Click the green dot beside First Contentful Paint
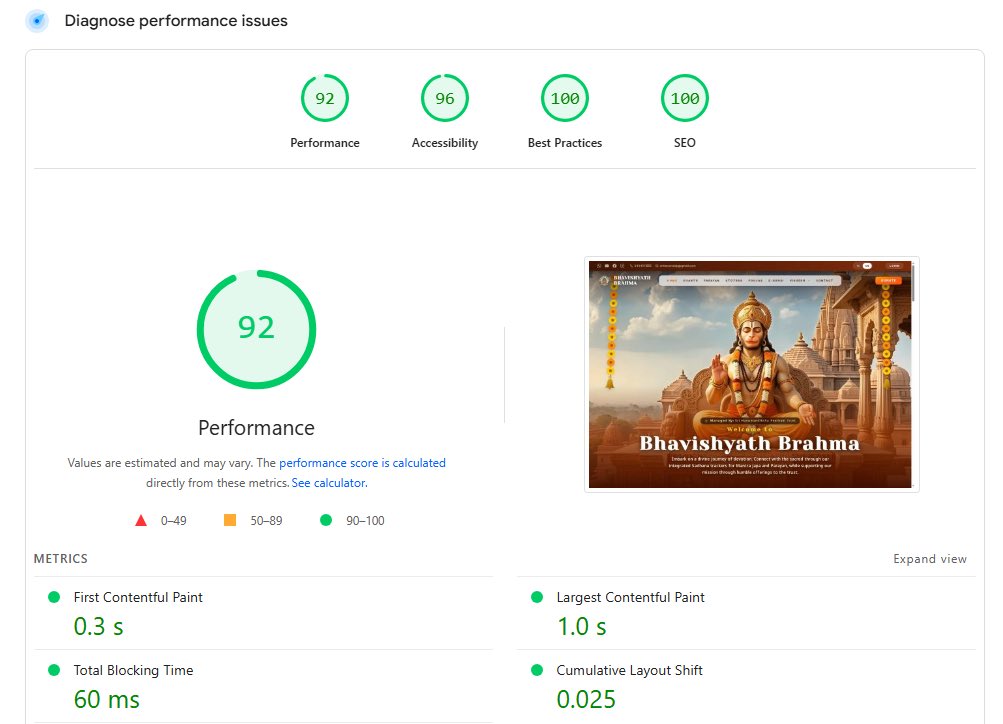 (54, 597)
